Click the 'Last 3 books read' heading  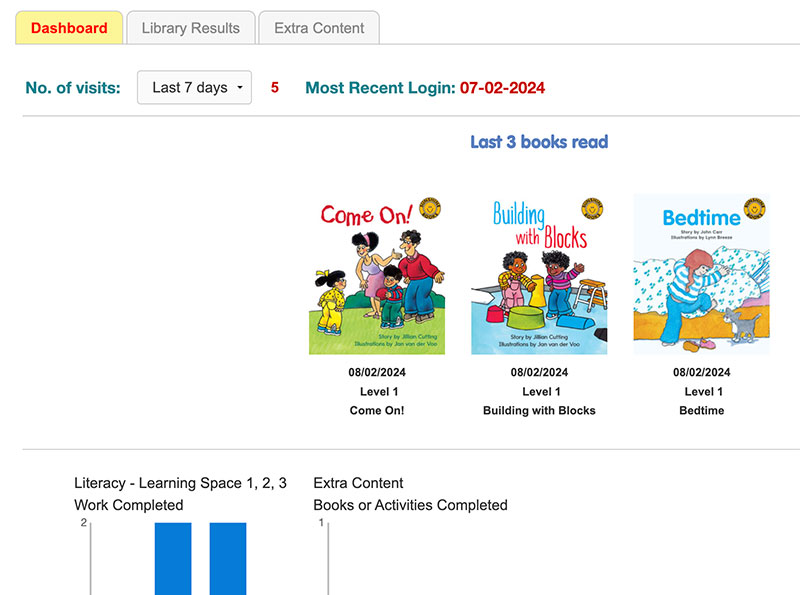click(539, 142)
